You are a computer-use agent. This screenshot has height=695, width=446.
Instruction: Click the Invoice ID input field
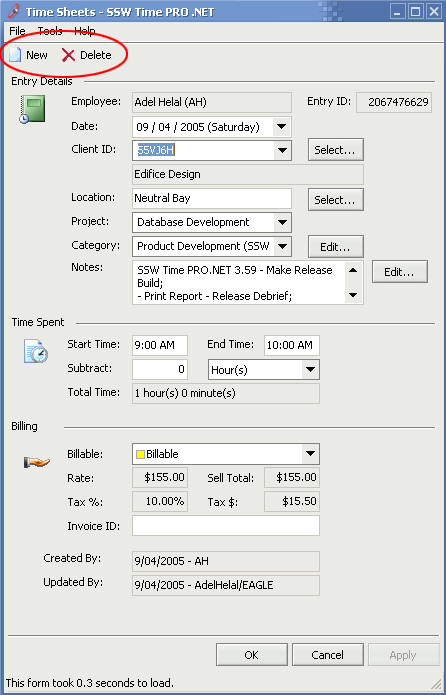point(226,526)
